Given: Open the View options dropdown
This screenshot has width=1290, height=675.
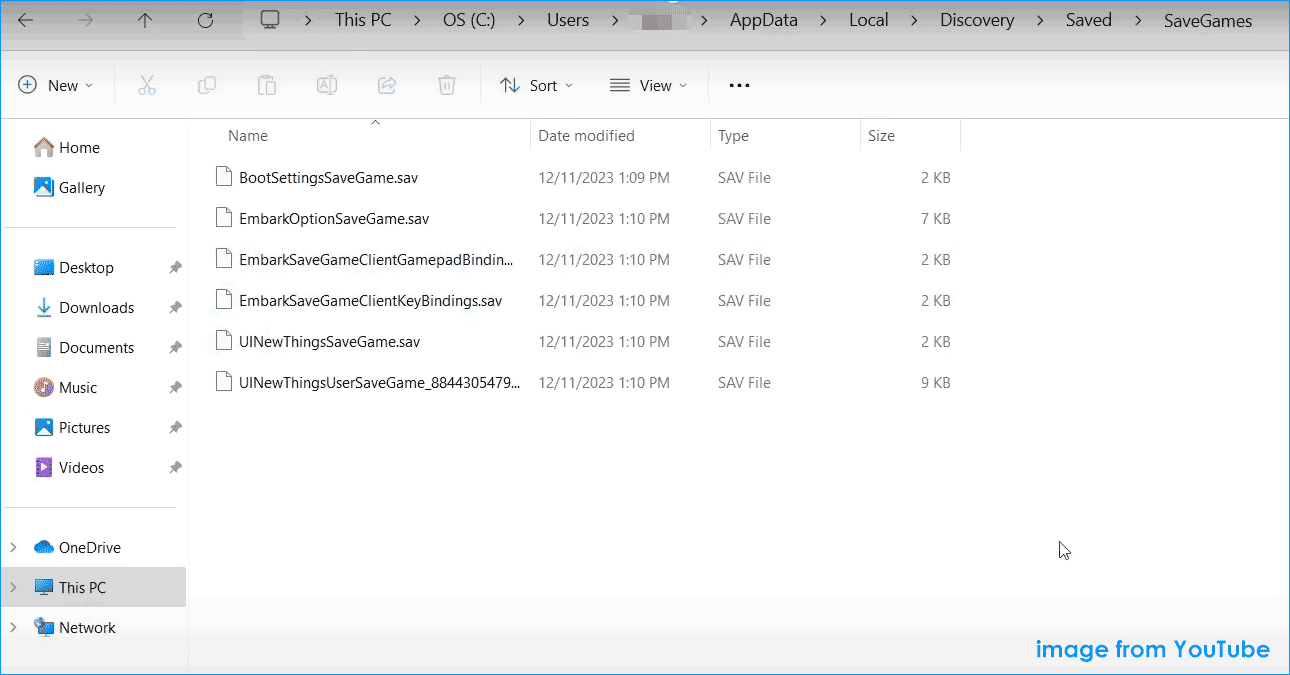Looking at the screenshot, I should 648,86.
